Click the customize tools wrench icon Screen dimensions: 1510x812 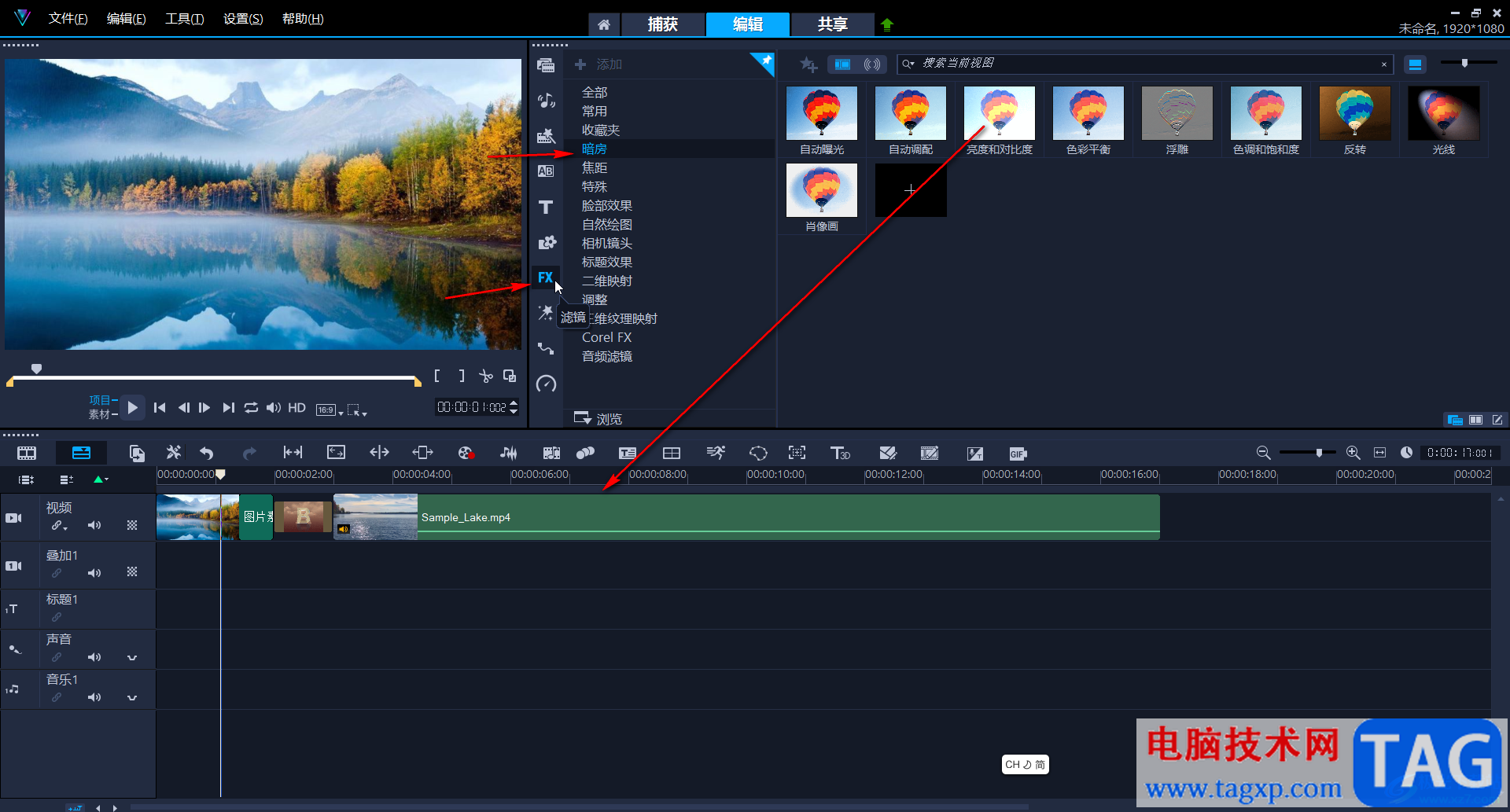pyautogui.click(x=173, y=453)
